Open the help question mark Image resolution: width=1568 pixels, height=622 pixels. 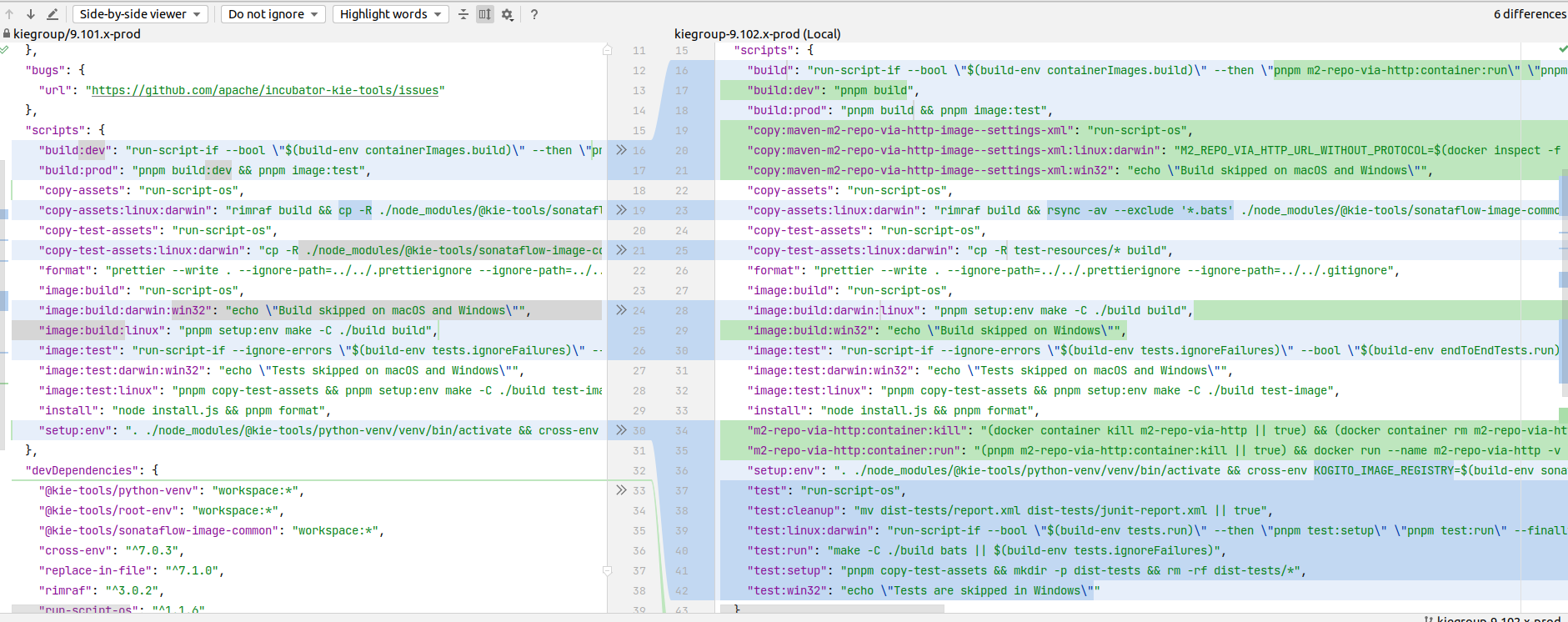534,14
